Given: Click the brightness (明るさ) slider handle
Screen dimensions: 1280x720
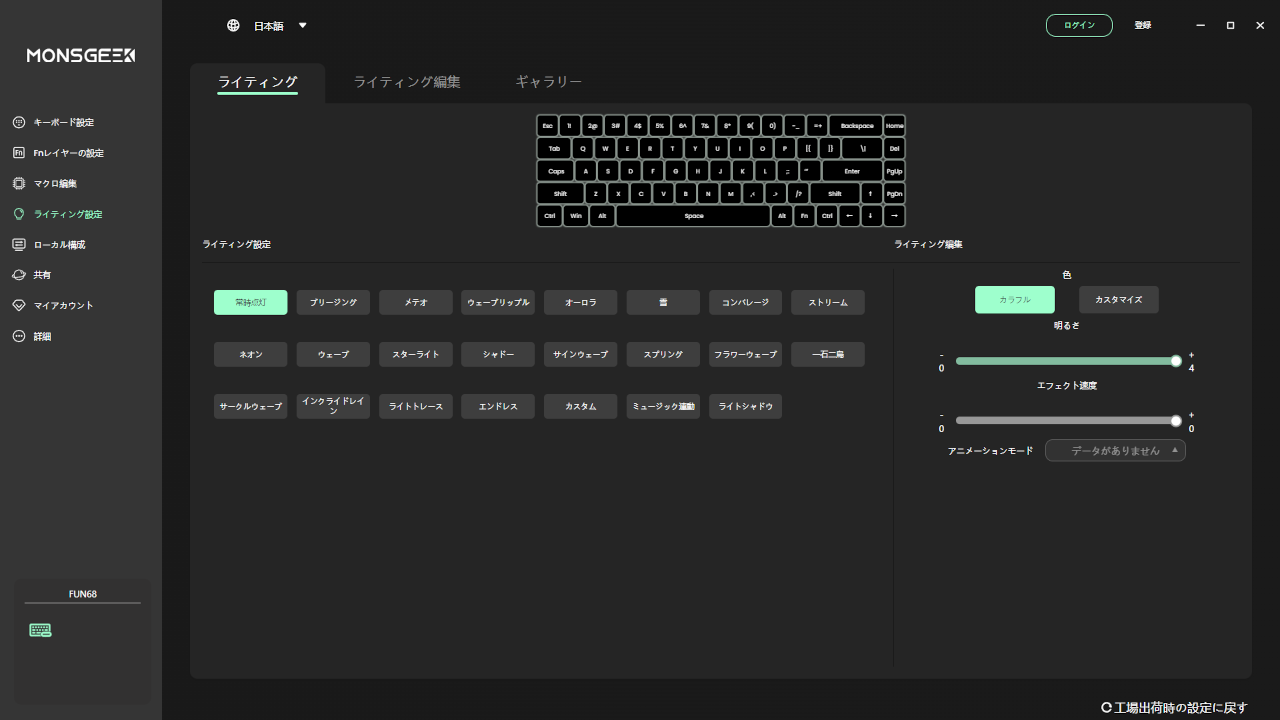Looking at the screenshot, I should pyautogui.click(x=1176, y=361).
